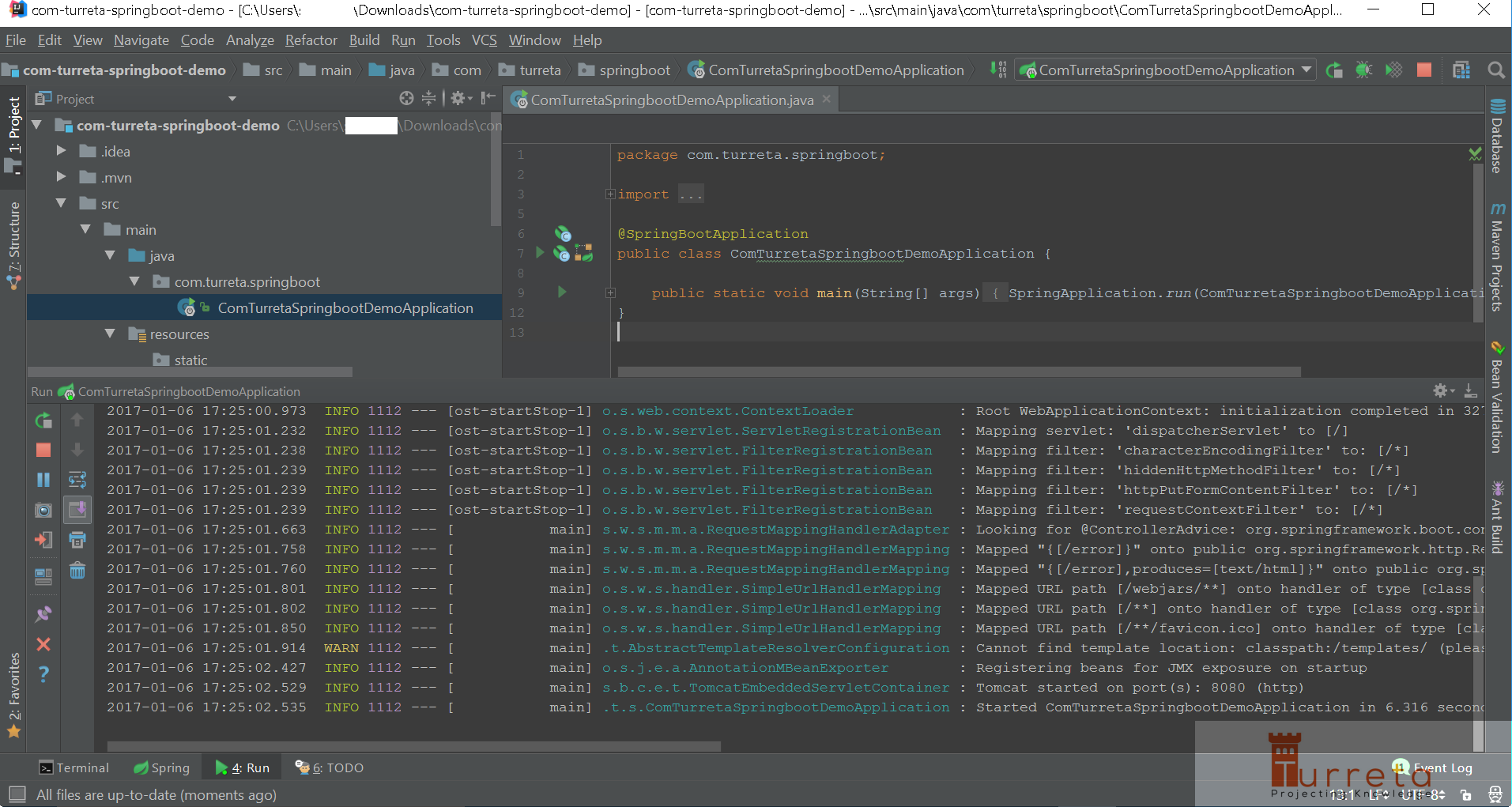Expand the folded main method body
Viewport: 1512px width, 807px height.
click(610, 292)
